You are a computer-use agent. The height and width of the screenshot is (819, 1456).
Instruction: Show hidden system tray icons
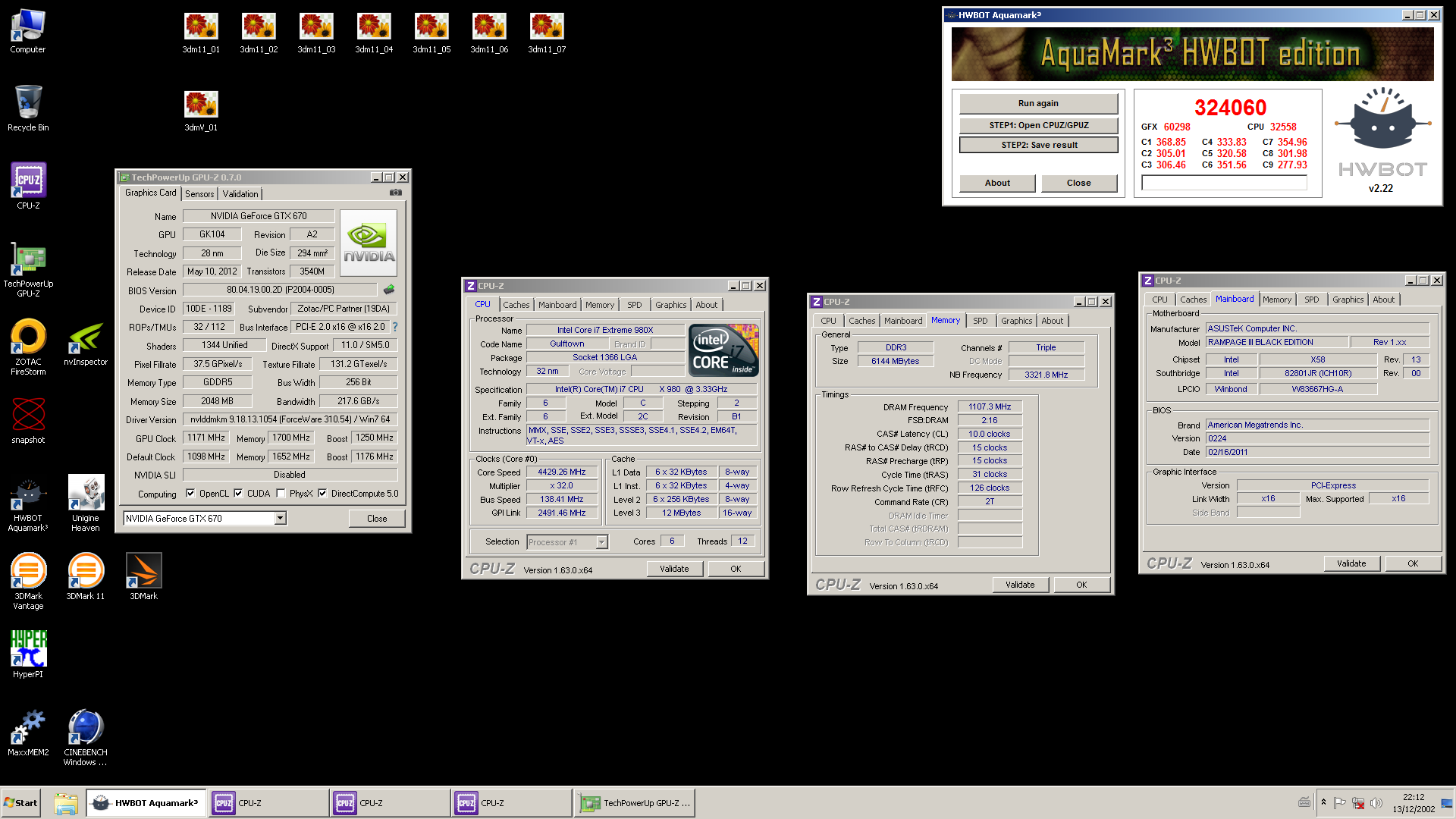pos(1323,803)
